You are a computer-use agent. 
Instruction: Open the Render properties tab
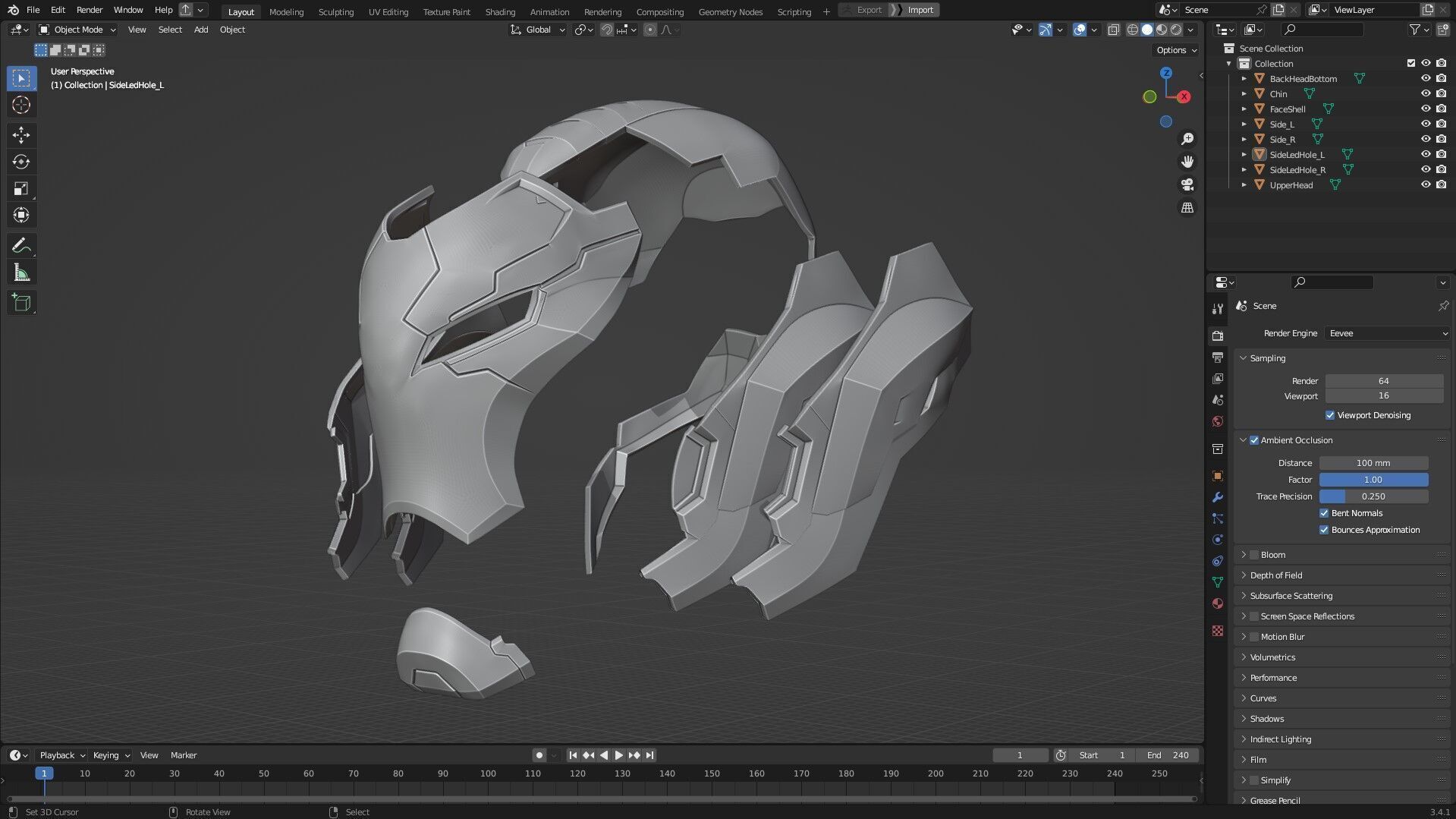pyautogui.click(x=1218, y=335)
